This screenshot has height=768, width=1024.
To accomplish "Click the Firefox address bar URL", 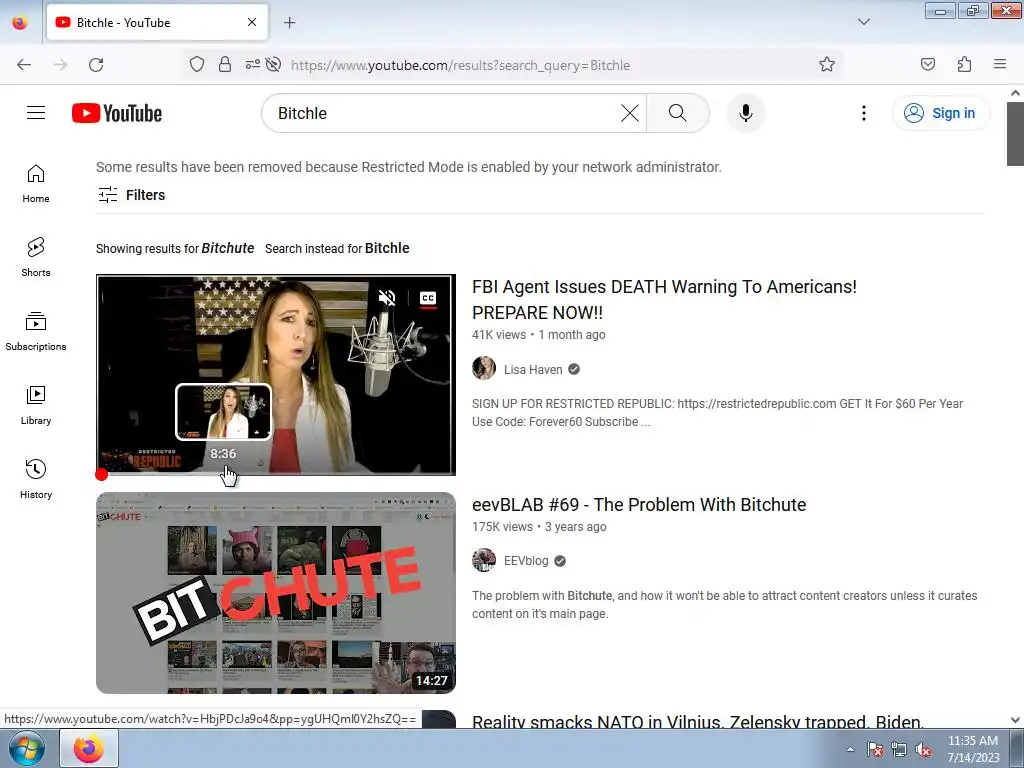I will [x=460, y=65].
